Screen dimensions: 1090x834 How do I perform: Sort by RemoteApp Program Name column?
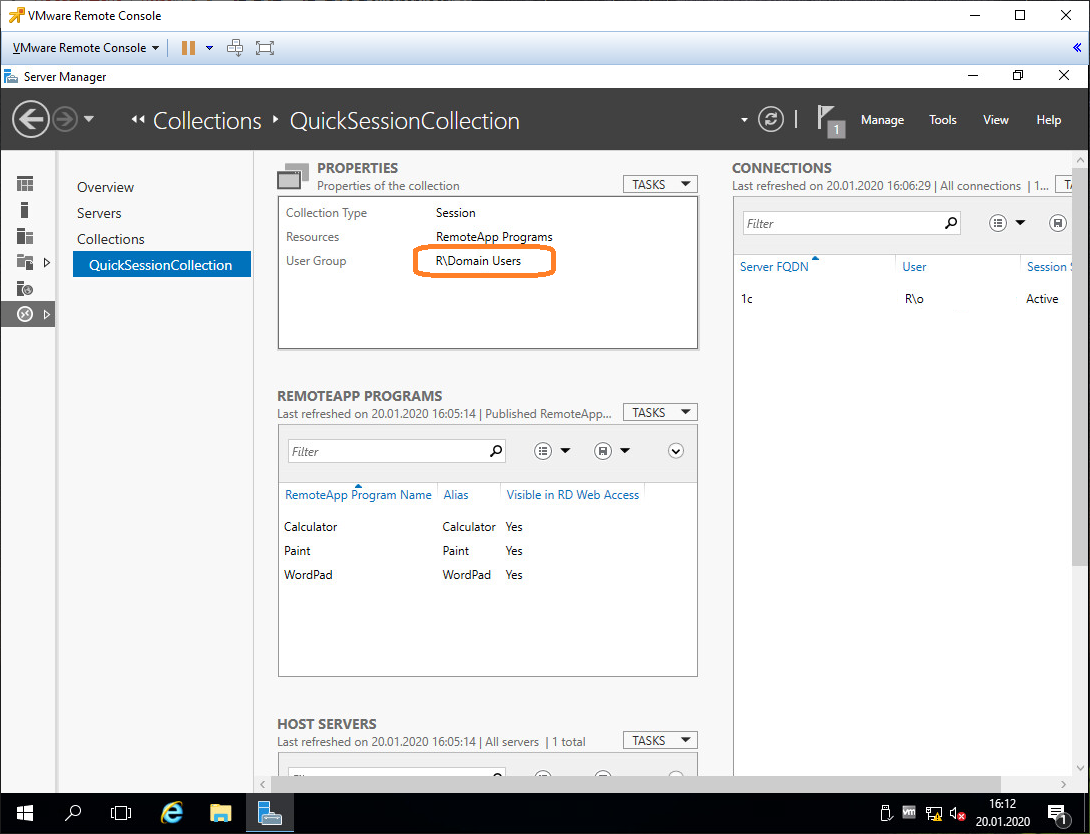point(358,494)
